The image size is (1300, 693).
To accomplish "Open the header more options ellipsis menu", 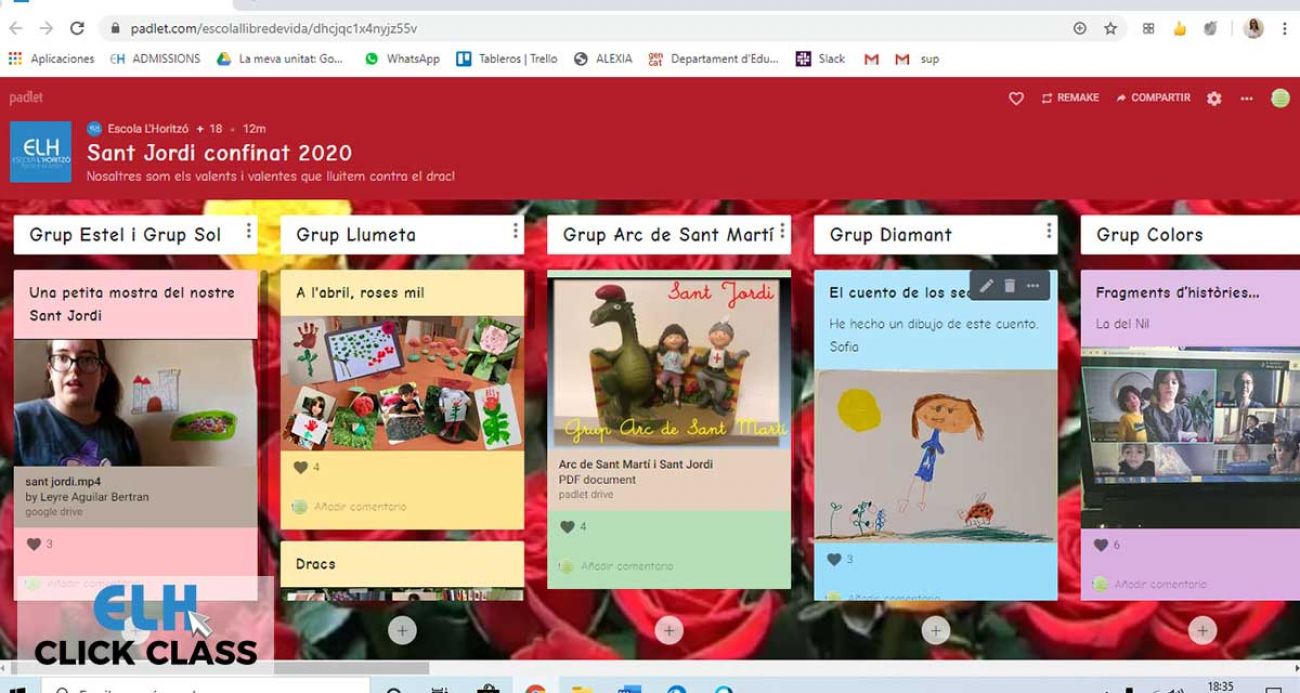I will point(1246,98).
